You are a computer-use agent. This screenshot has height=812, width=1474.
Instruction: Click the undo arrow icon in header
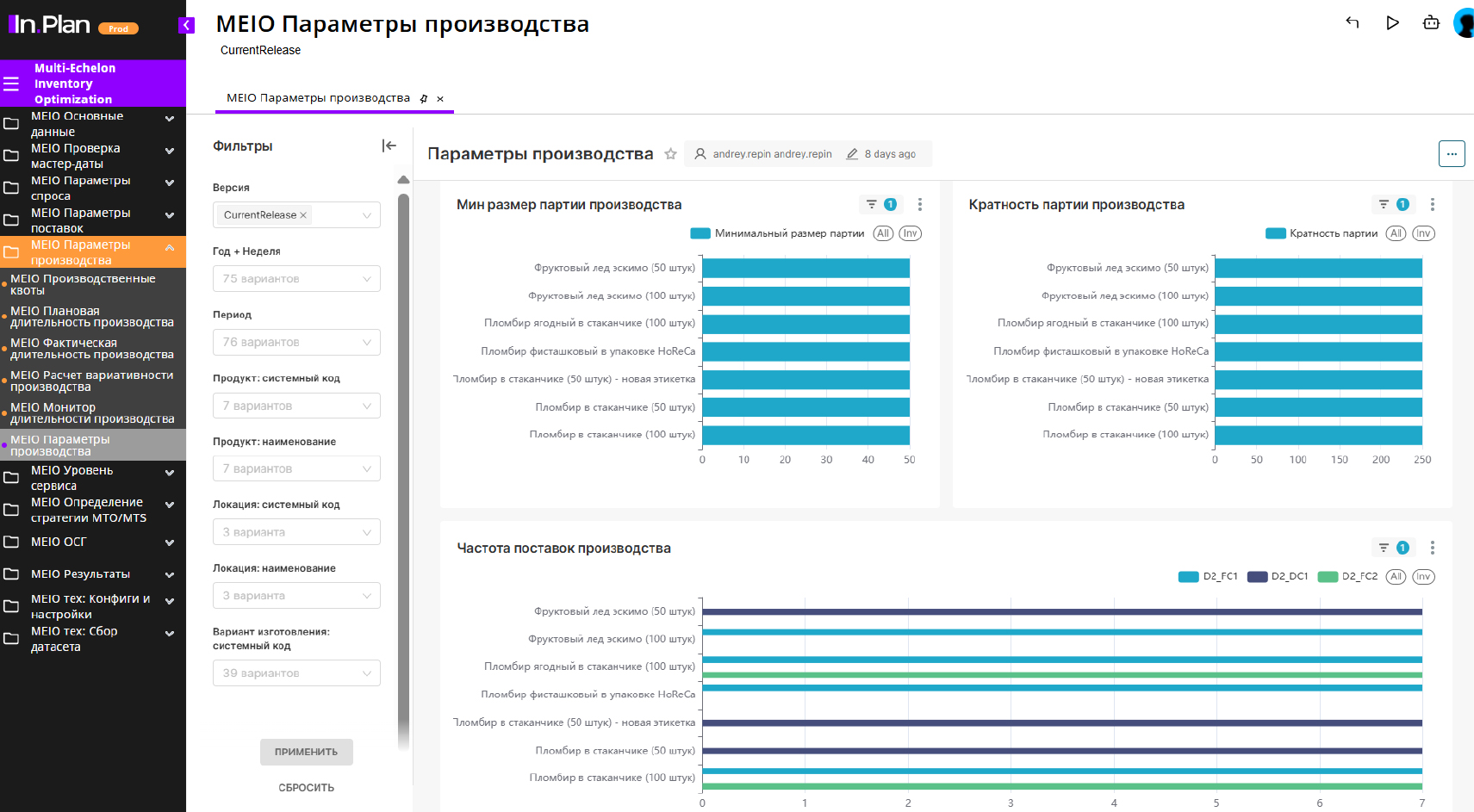tap(1353, 23)
